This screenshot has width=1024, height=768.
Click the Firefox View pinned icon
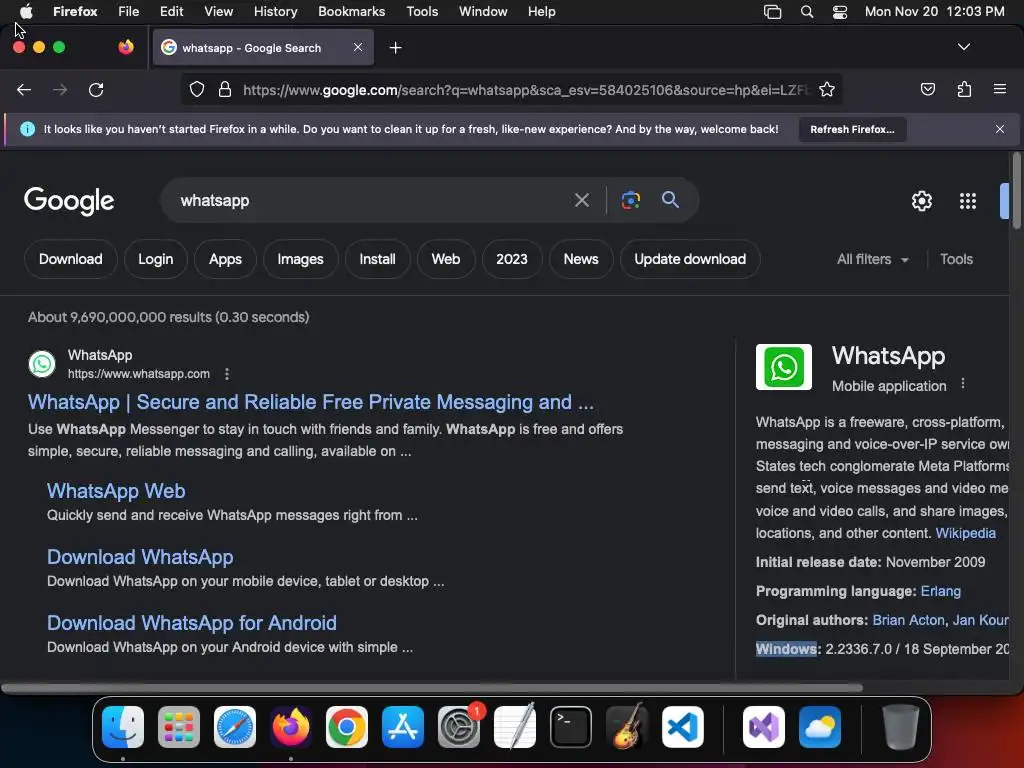tap(125, 47)
